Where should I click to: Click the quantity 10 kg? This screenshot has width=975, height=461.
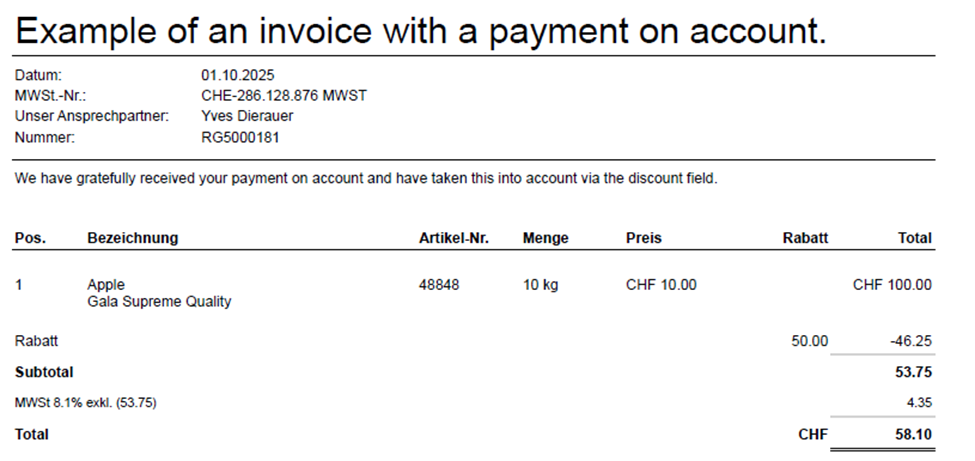pos(540,285)
